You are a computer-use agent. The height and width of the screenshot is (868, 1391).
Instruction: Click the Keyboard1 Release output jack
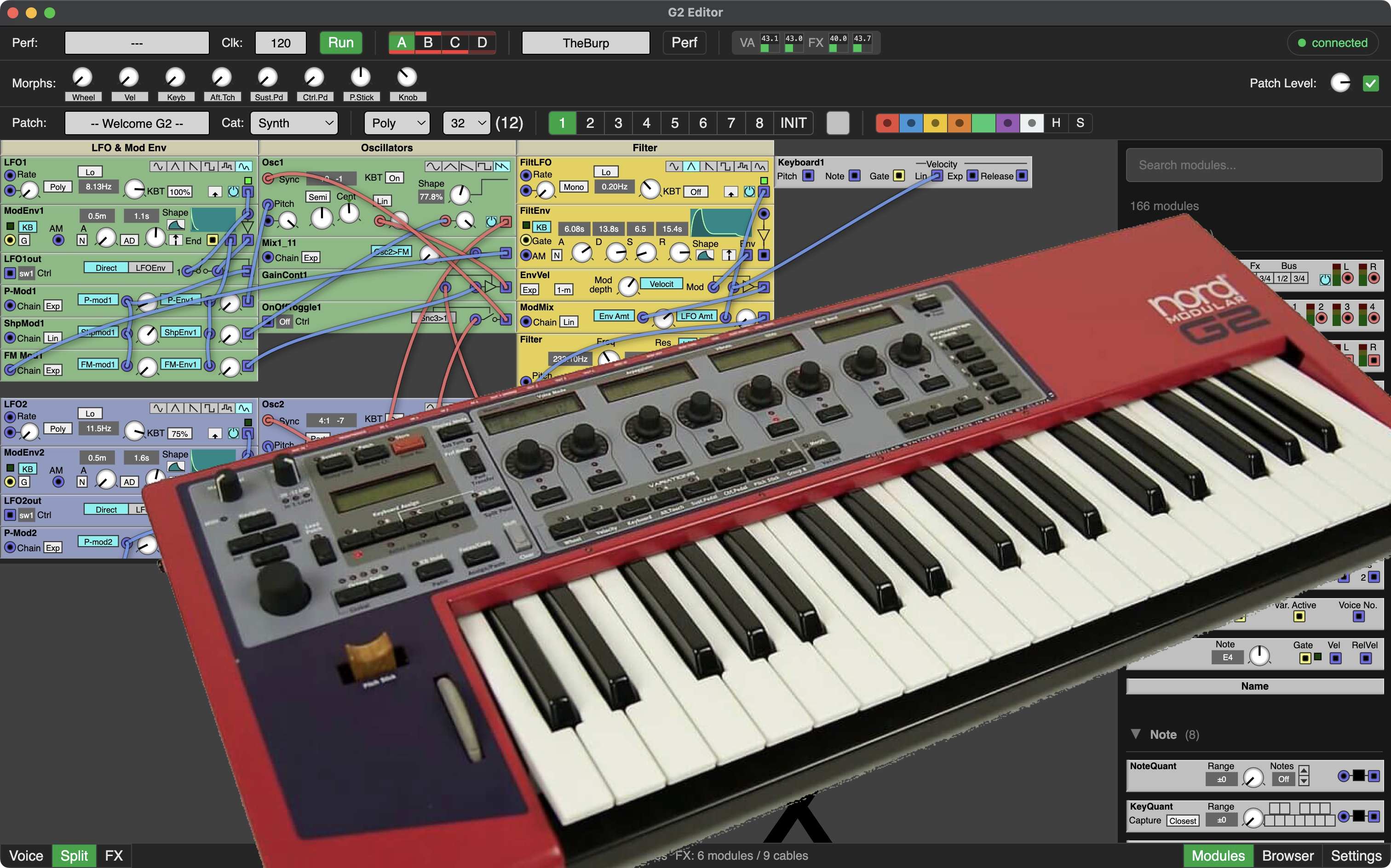click(1022, 176)
